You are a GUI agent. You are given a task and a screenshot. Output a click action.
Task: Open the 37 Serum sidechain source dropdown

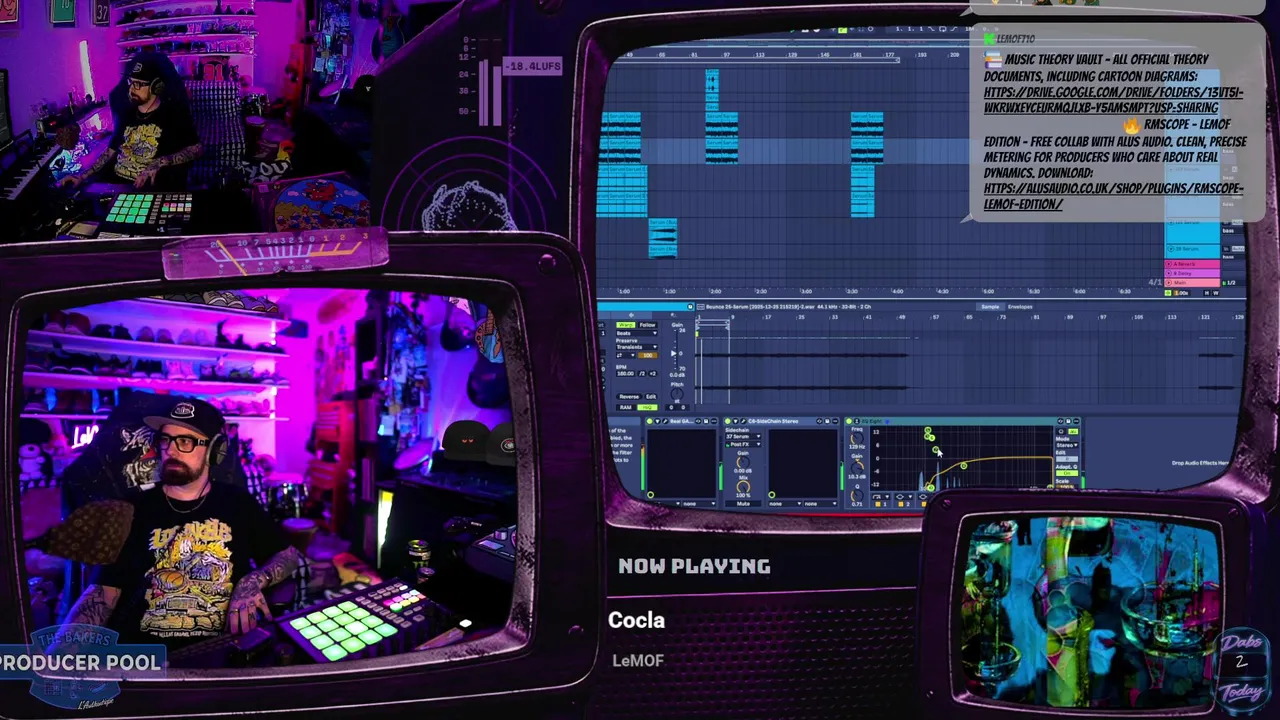tap(744, 436)
